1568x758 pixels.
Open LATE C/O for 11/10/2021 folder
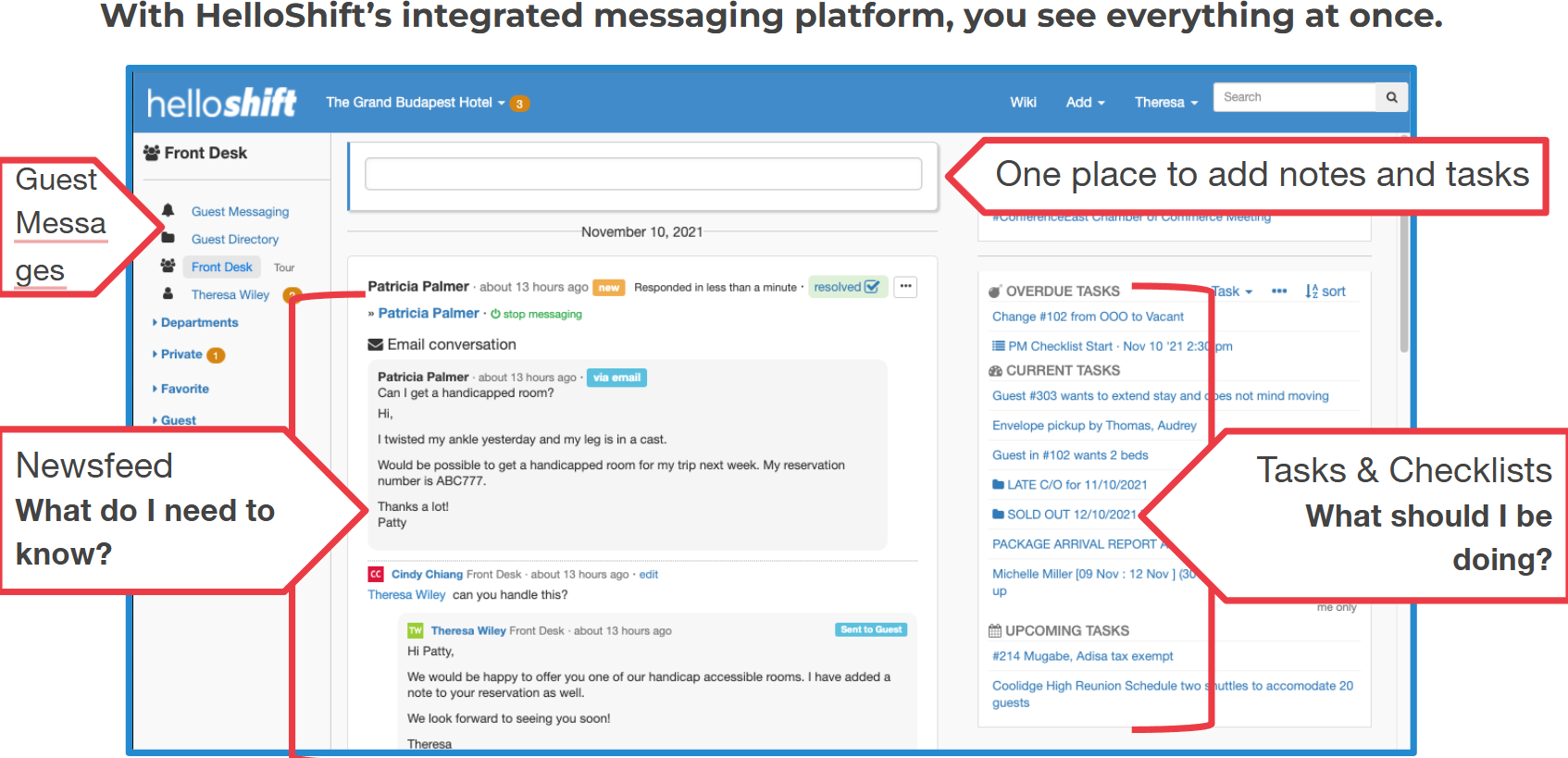pyautogui.click(x=1069, y=485)
